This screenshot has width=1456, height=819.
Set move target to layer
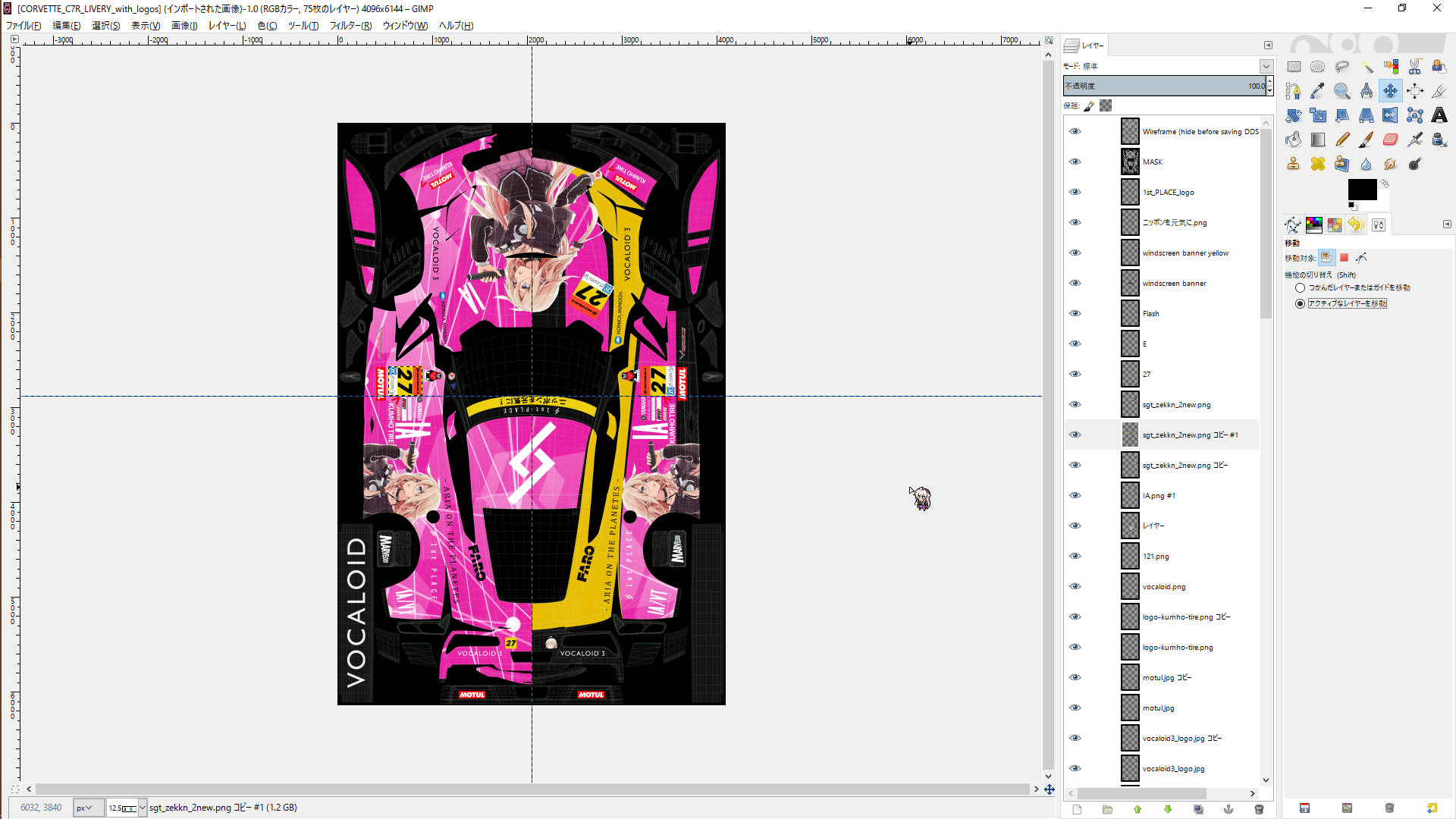point(1326,258)
